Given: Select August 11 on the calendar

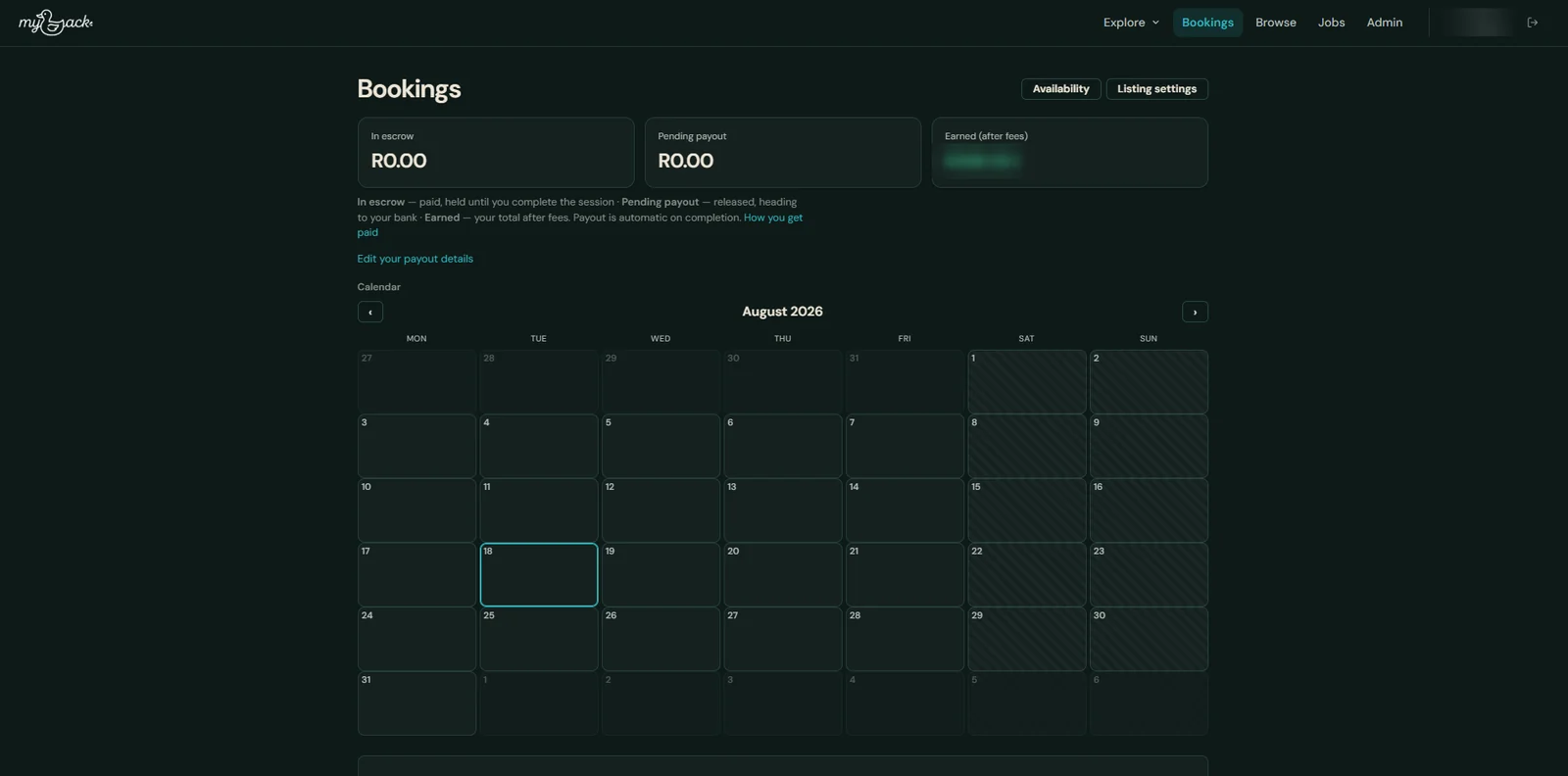Looking at the screenshot, I should (539, 510).
